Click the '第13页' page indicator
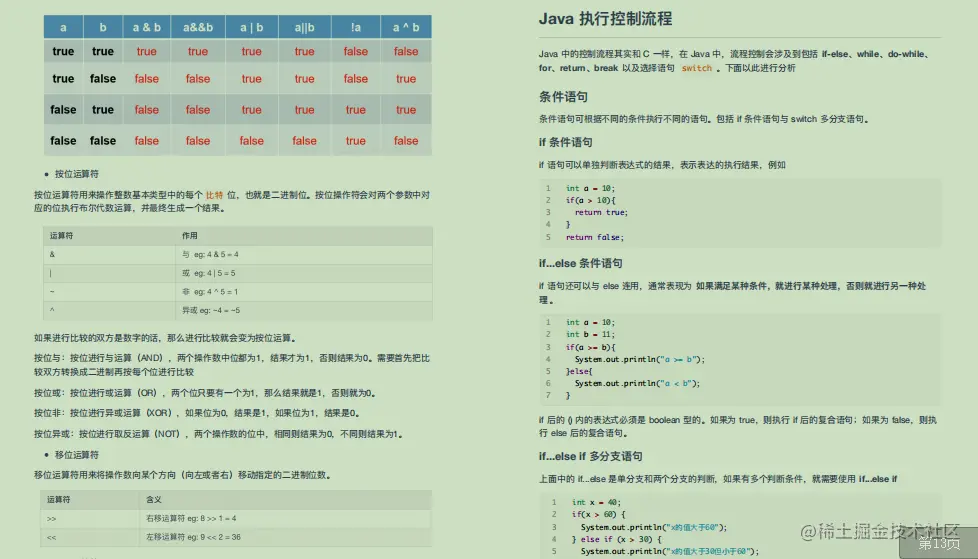The height and width of the screenshot is (559, 978). coord(939,543)
